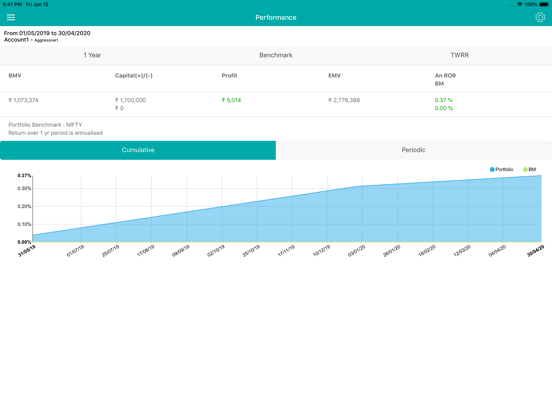The width and height of the screenshot is (552, 414).
Task: Click the Portfolio Benchmark : NIFTY note
Action: [x=45, y=125]
